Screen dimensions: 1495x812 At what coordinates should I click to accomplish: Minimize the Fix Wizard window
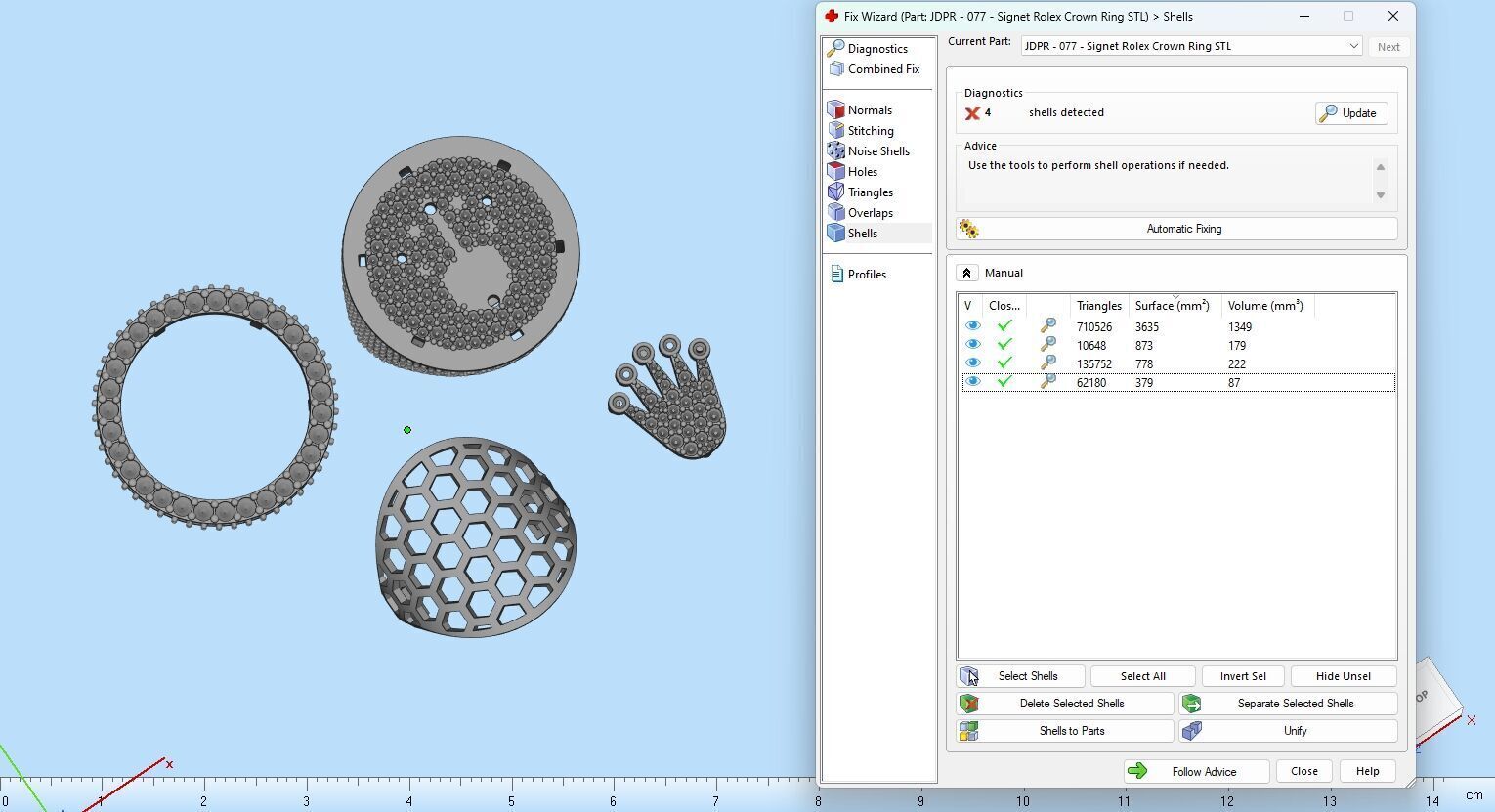coord(1303,16)
